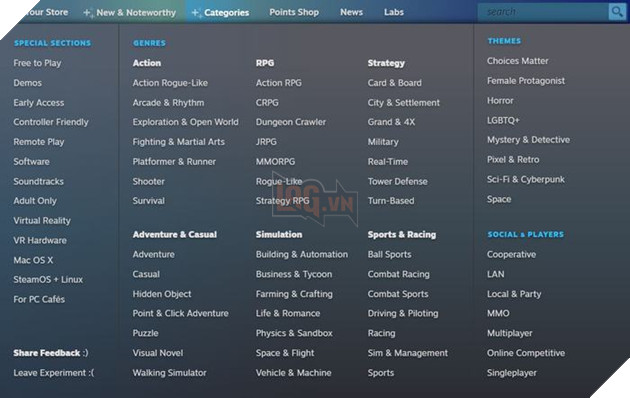Image resolution: width=630 pixels, height=398 pixels.
Task: Open Sports & Racing heading
Action: coord(402,235)
